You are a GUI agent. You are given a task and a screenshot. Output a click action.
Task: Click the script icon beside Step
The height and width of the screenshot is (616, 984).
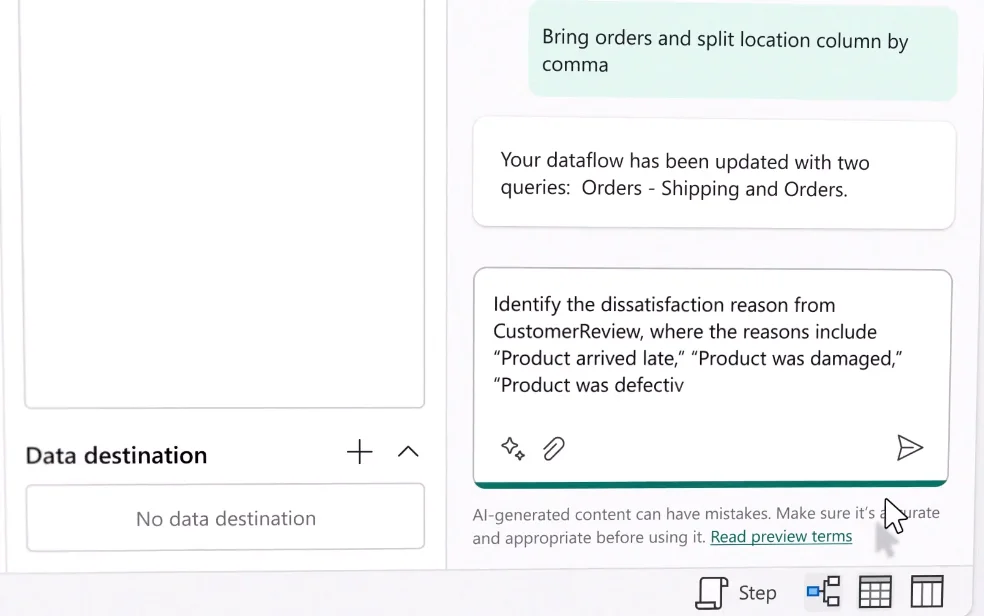coord(711,593)
